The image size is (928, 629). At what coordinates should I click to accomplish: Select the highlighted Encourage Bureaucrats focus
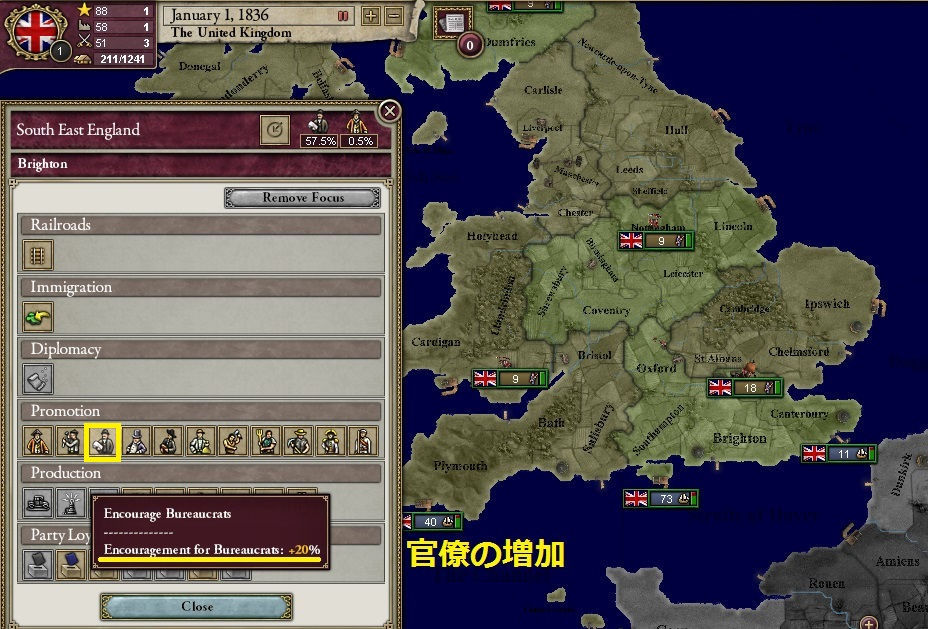coord(103,442)
